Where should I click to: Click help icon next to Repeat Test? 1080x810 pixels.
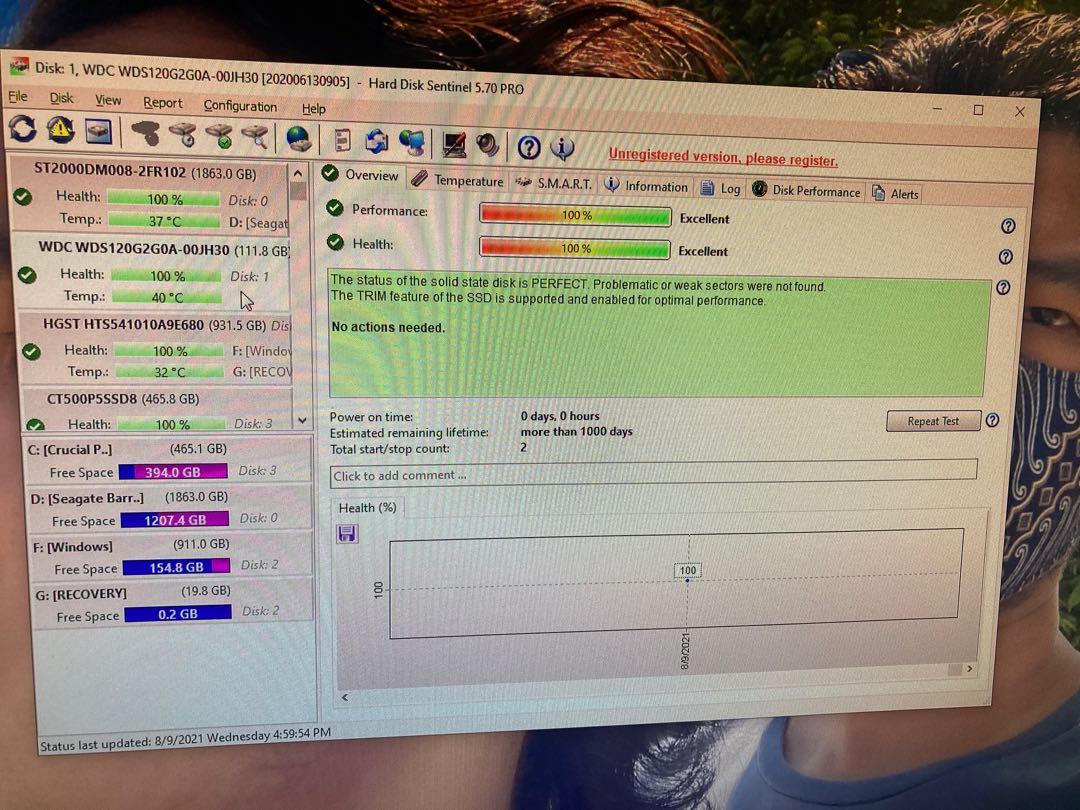993,420
